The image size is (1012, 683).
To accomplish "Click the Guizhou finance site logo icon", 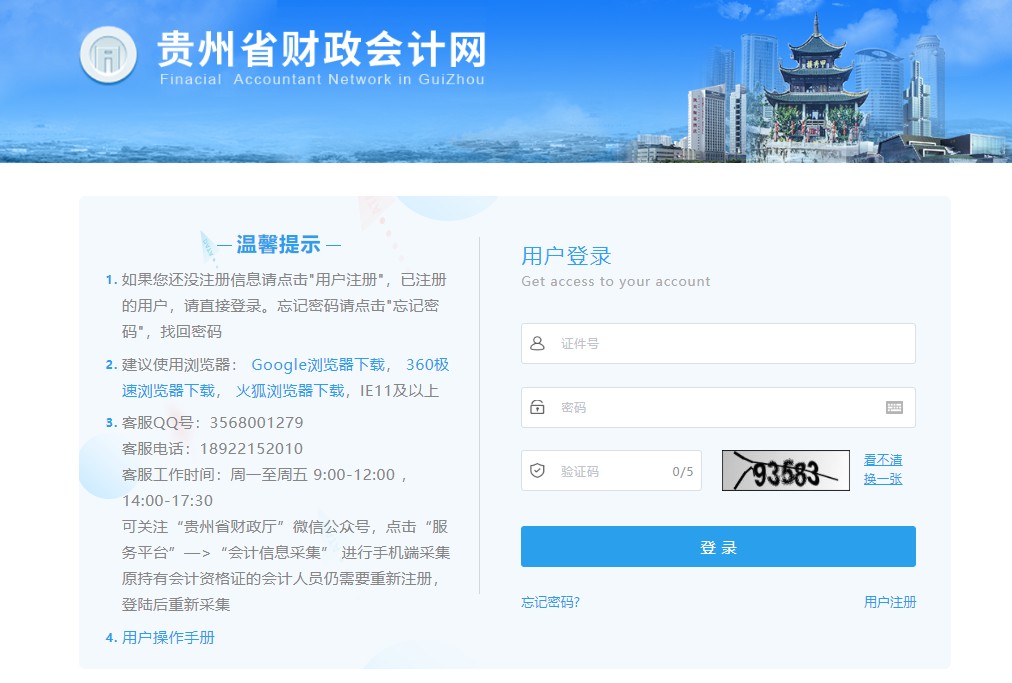I will [x=108, y=55].
